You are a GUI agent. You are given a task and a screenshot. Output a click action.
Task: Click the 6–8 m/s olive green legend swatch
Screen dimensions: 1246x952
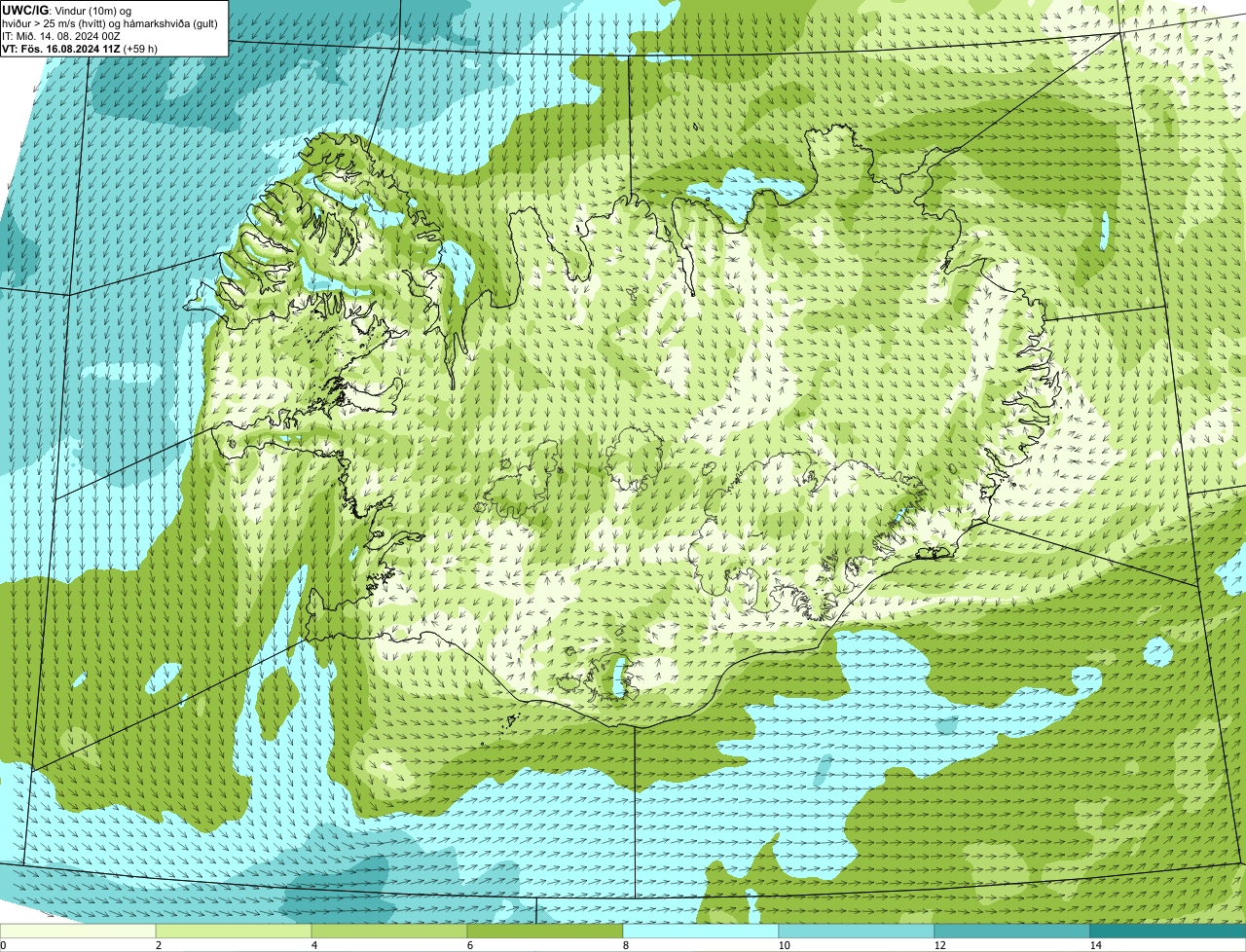(545, 931)
